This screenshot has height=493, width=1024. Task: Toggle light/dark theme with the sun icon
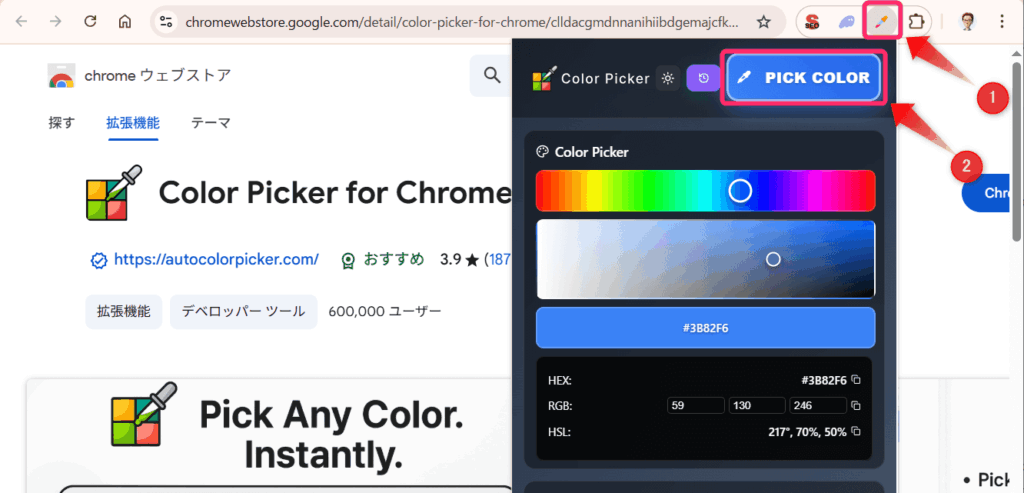pos(668,78)
